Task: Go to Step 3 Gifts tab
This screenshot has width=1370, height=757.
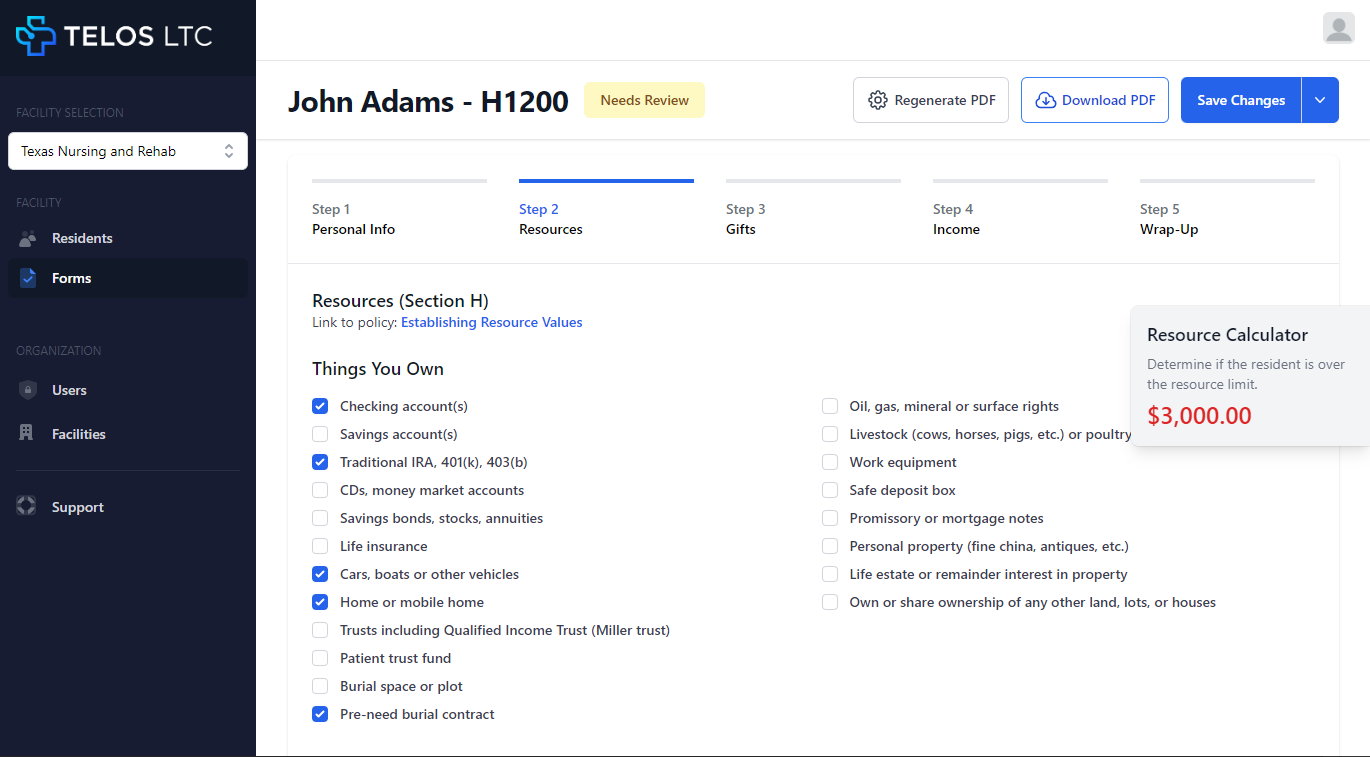Action: click(746, 219)
